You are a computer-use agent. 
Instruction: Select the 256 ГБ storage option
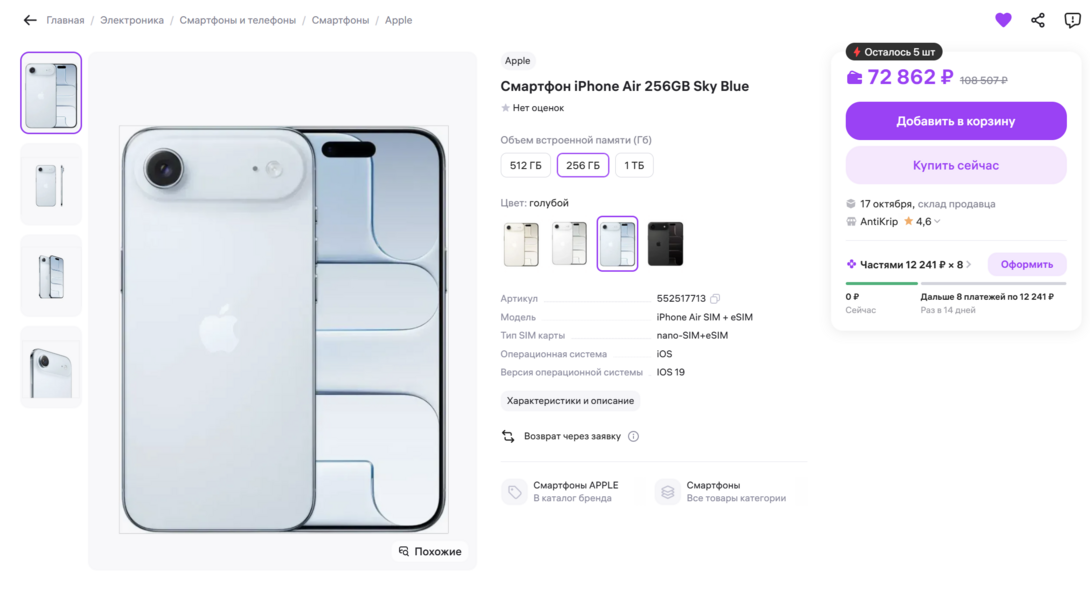coord(582,166)
